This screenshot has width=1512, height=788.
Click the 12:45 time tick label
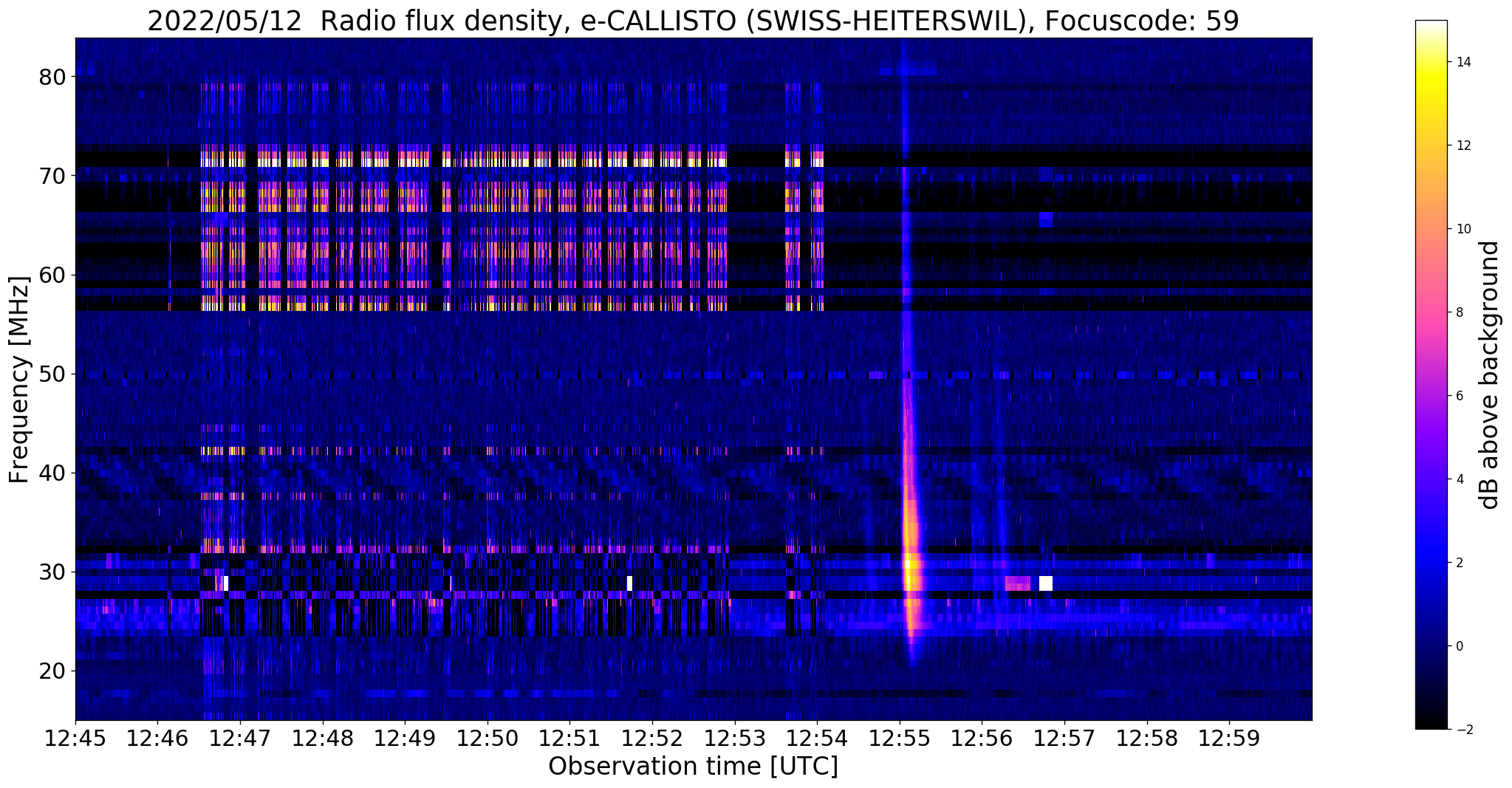click(x=75, y=739)
